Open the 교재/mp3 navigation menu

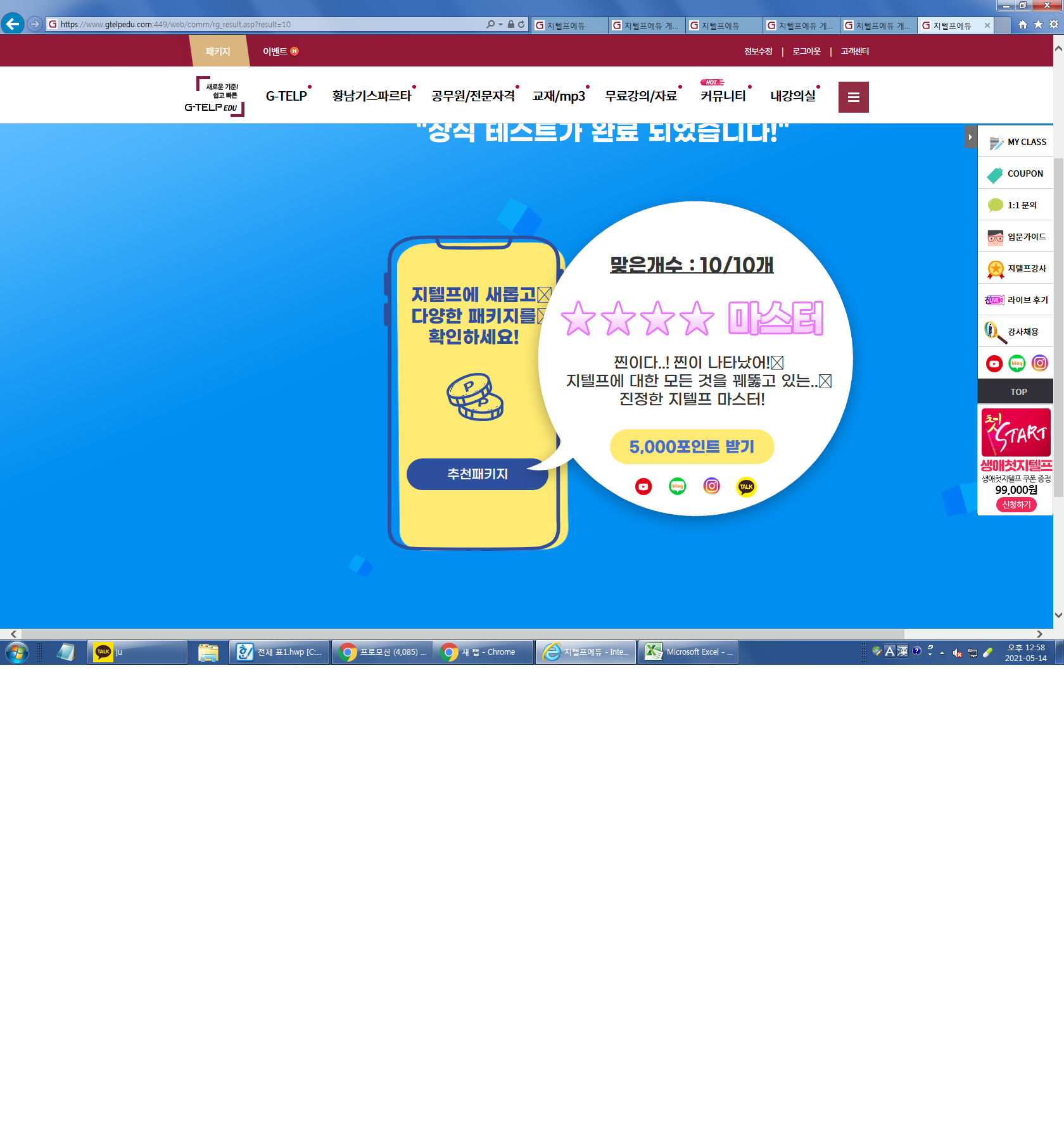559,96
